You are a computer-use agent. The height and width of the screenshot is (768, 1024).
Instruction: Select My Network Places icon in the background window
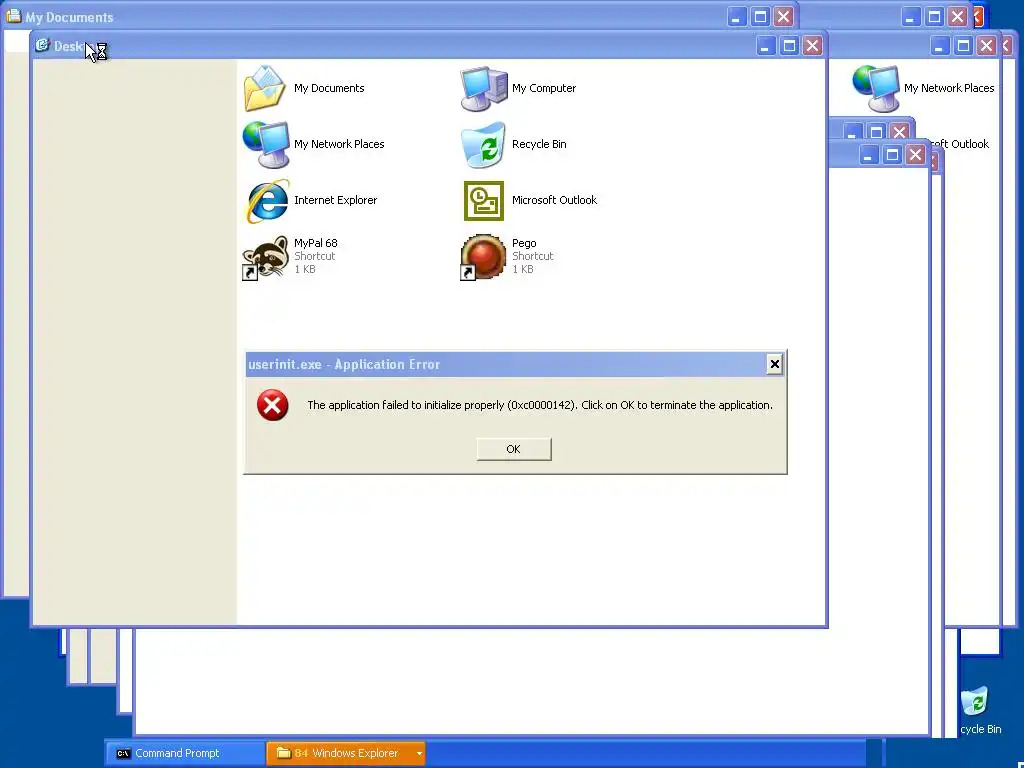tap(876, 88)
